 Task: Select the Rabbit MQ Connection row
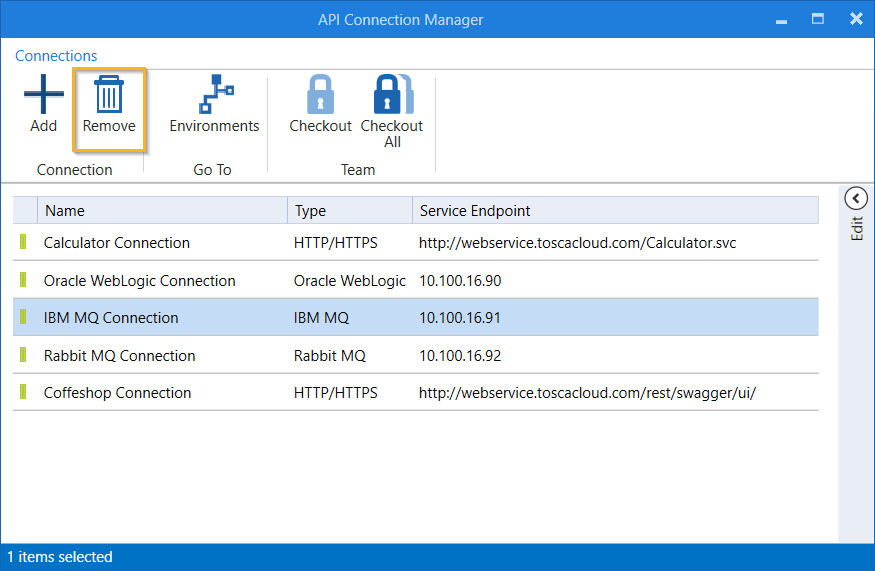click(120, 356)
